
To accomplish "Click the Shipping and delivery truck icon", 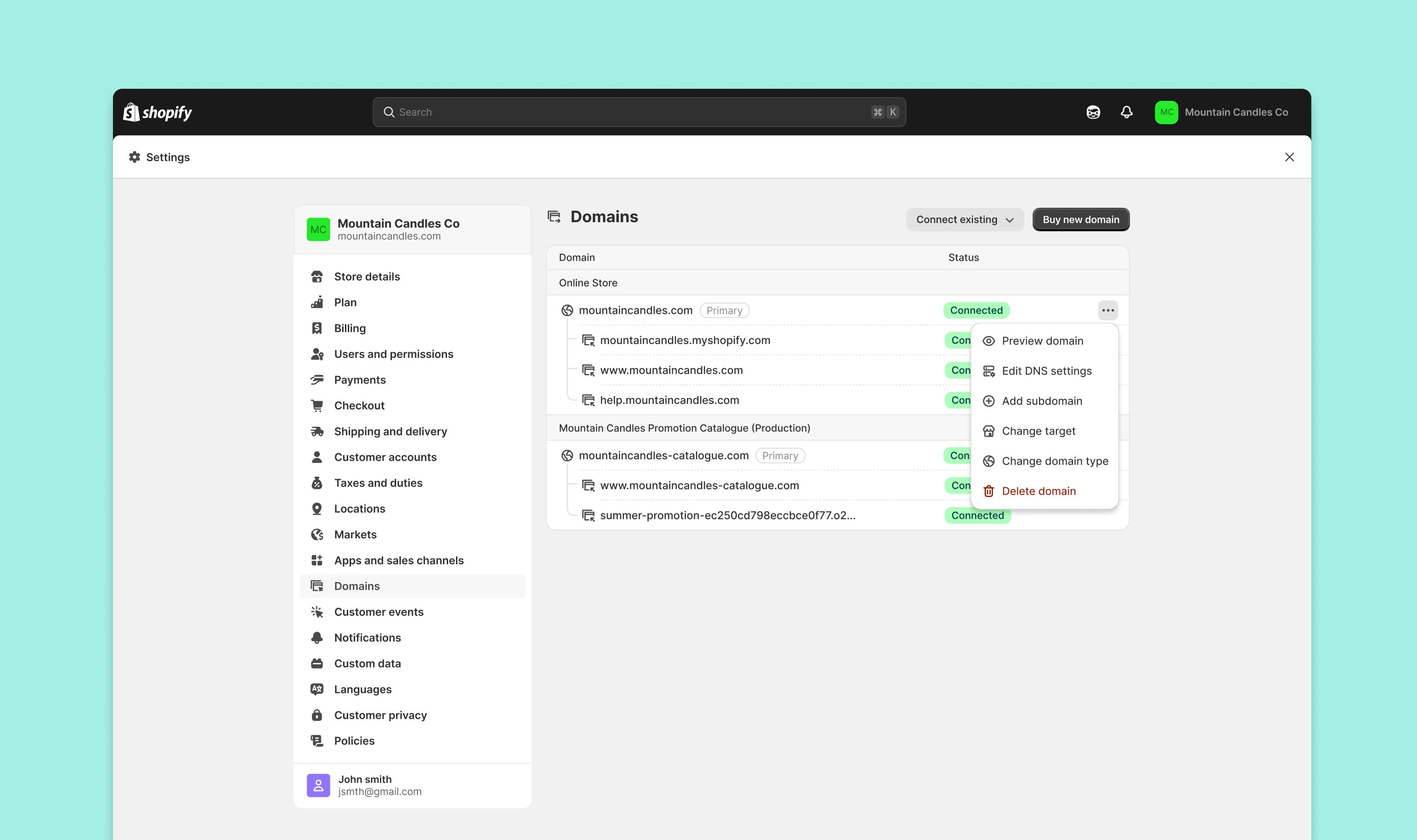I will click(x=317, y=431).
